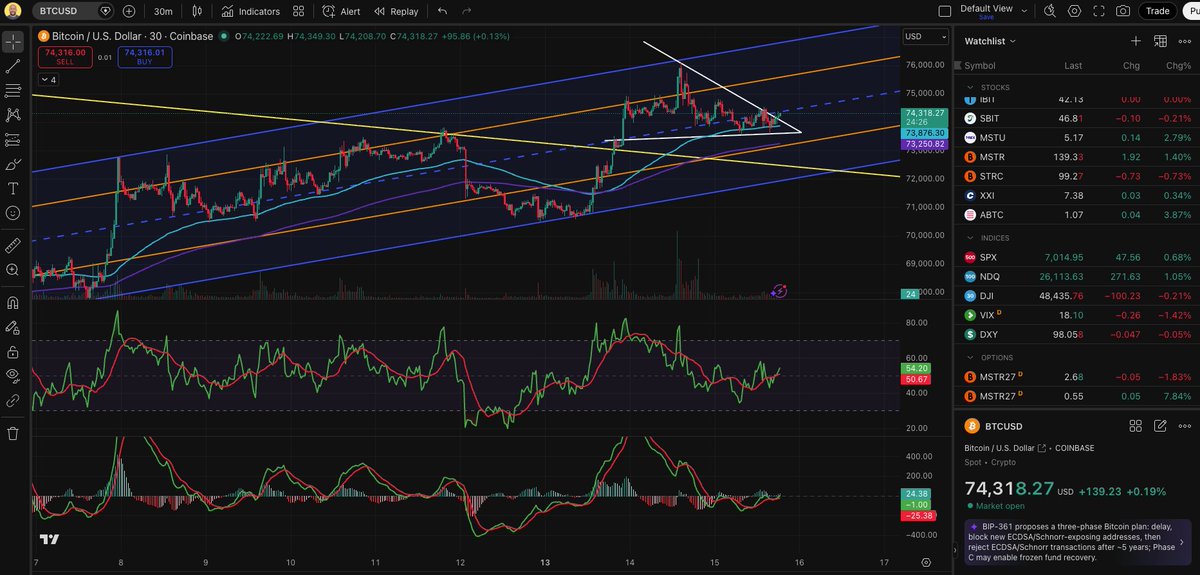Open chart settings hexagon icon
This screenshot has width=1200, height=575.
click(x=1074, y=11)
